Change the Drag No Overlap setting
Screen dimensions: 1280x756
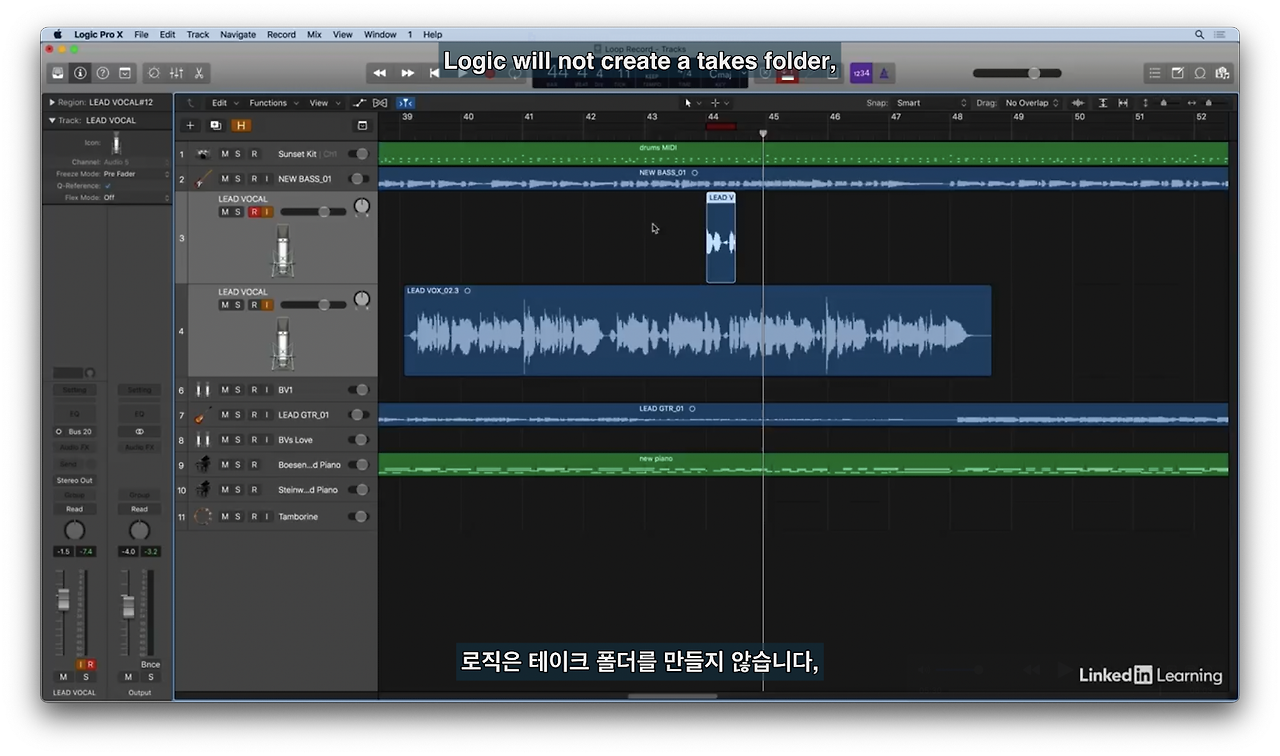[1032, 103]
